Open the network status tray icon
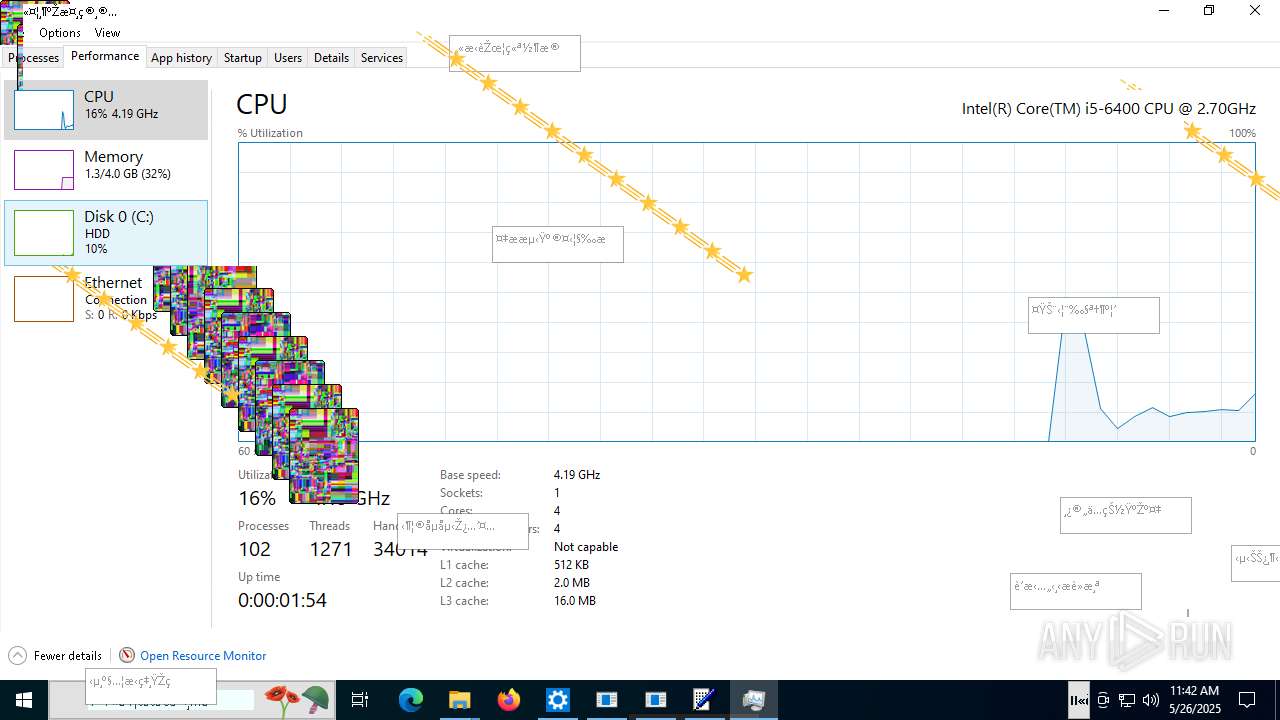This screenshot has width=1280, height=720. (1127, 700)
